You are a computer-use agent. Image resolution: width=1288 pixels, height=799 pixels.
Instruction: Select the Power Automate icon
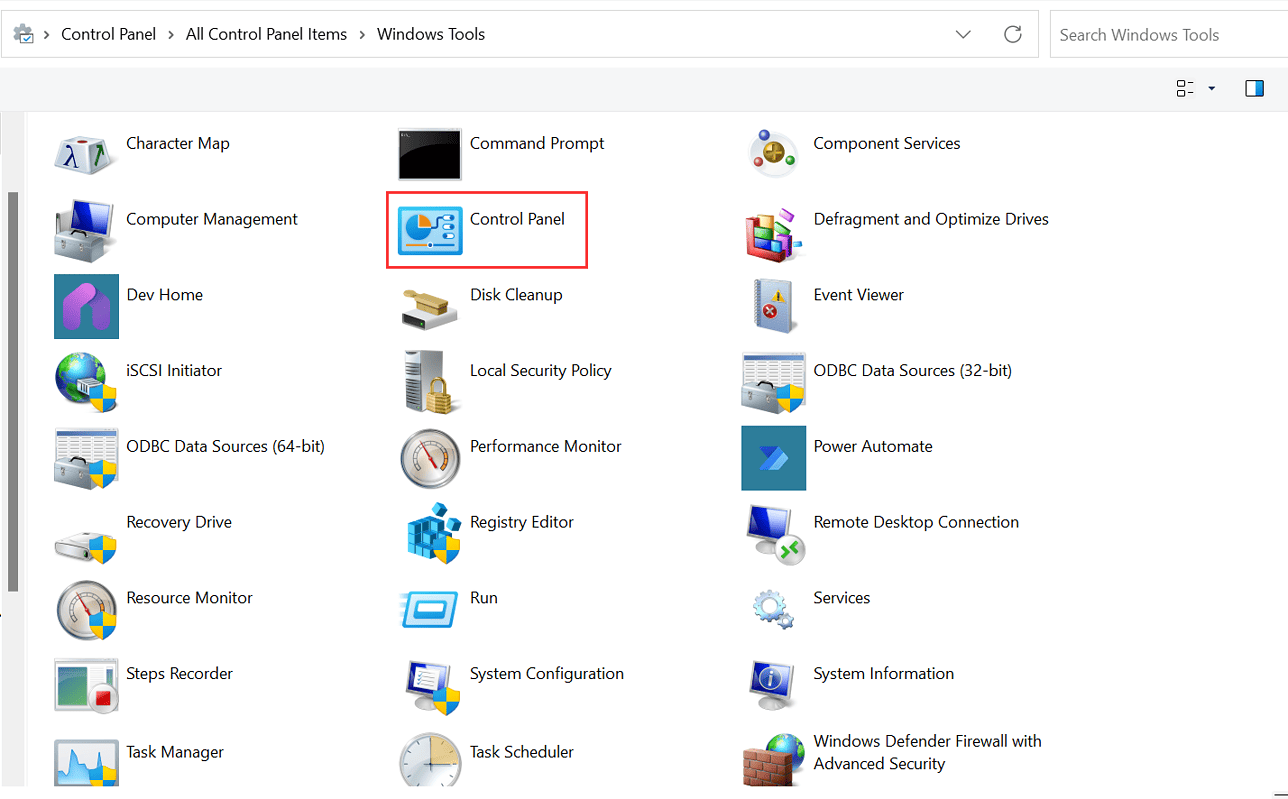774,458
